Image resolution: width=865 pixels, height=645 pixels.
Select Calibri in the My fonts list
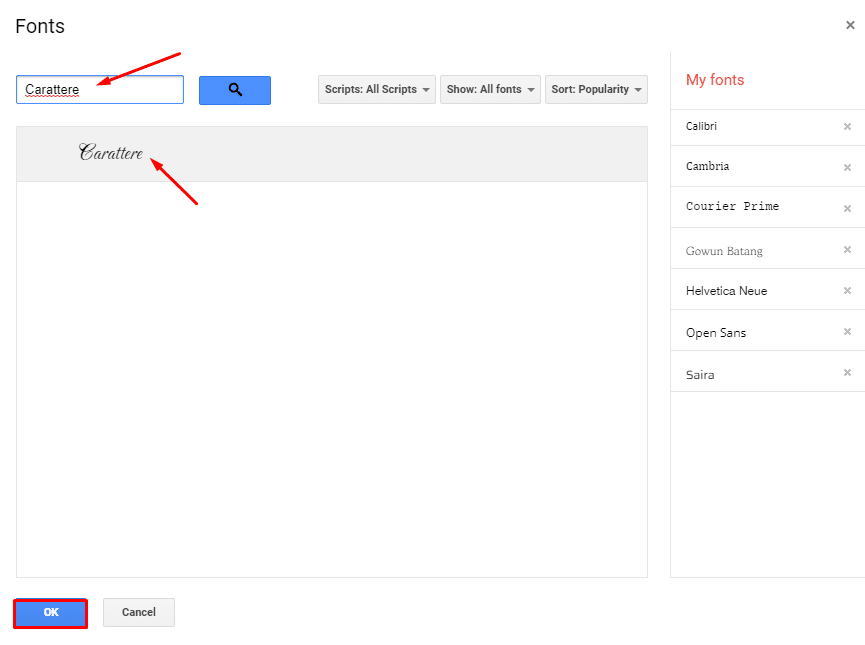click(x=703, y=127)
